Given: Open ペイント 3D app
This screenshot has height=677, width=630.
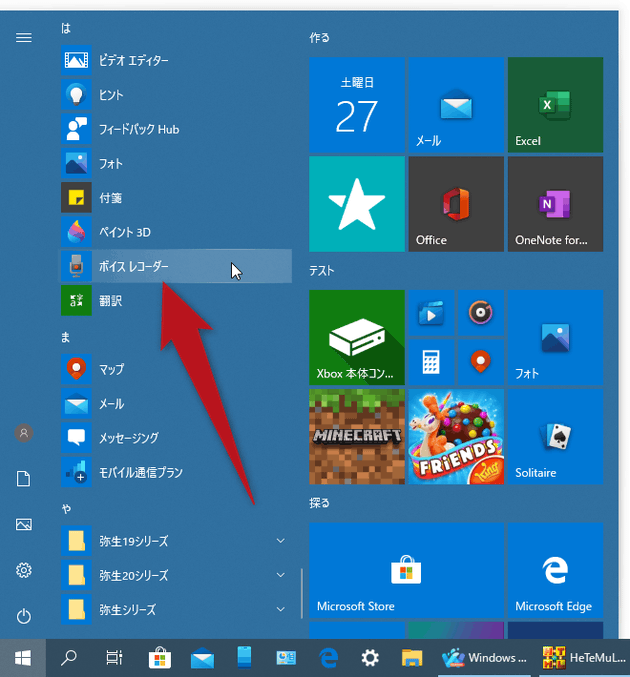Looking at the screenshot, I should 176,232.
